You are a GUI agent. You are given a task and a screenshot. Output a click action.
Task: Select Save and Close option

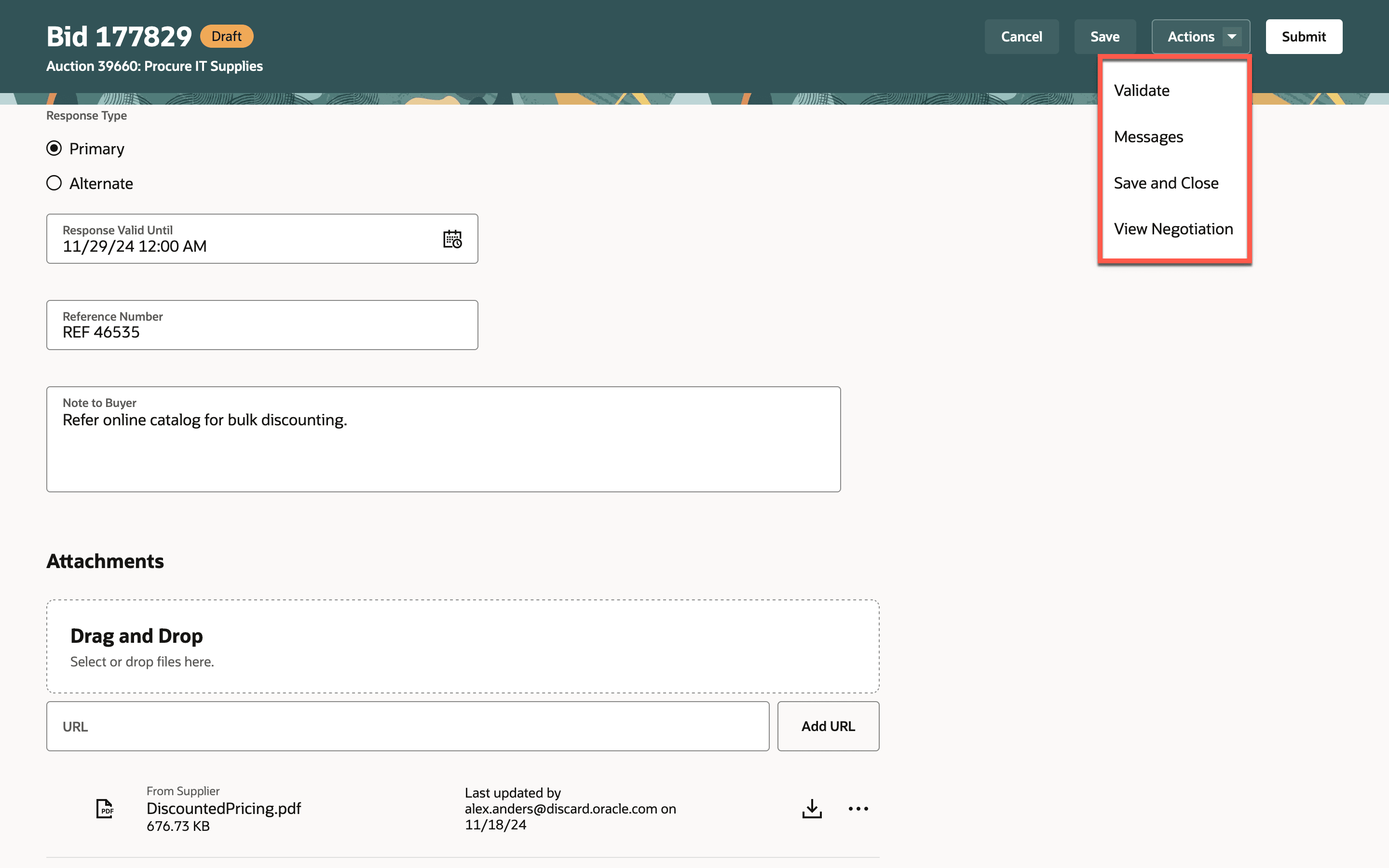[x=1166, y=183]
